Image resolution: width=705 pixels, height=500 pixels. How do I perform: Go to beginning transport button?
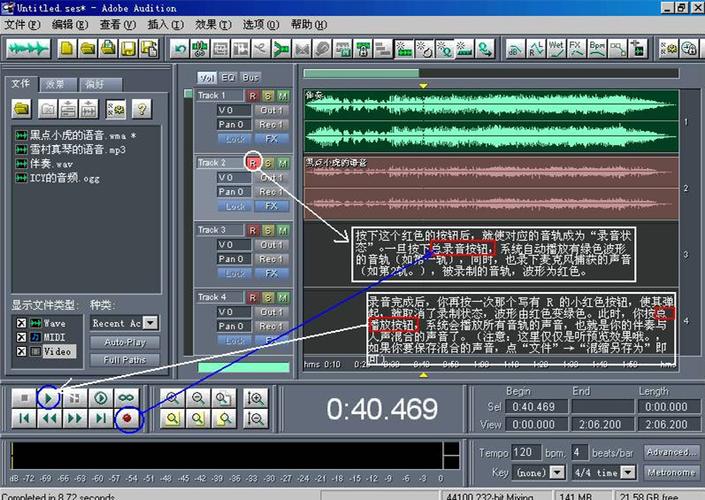pos(24,419)
